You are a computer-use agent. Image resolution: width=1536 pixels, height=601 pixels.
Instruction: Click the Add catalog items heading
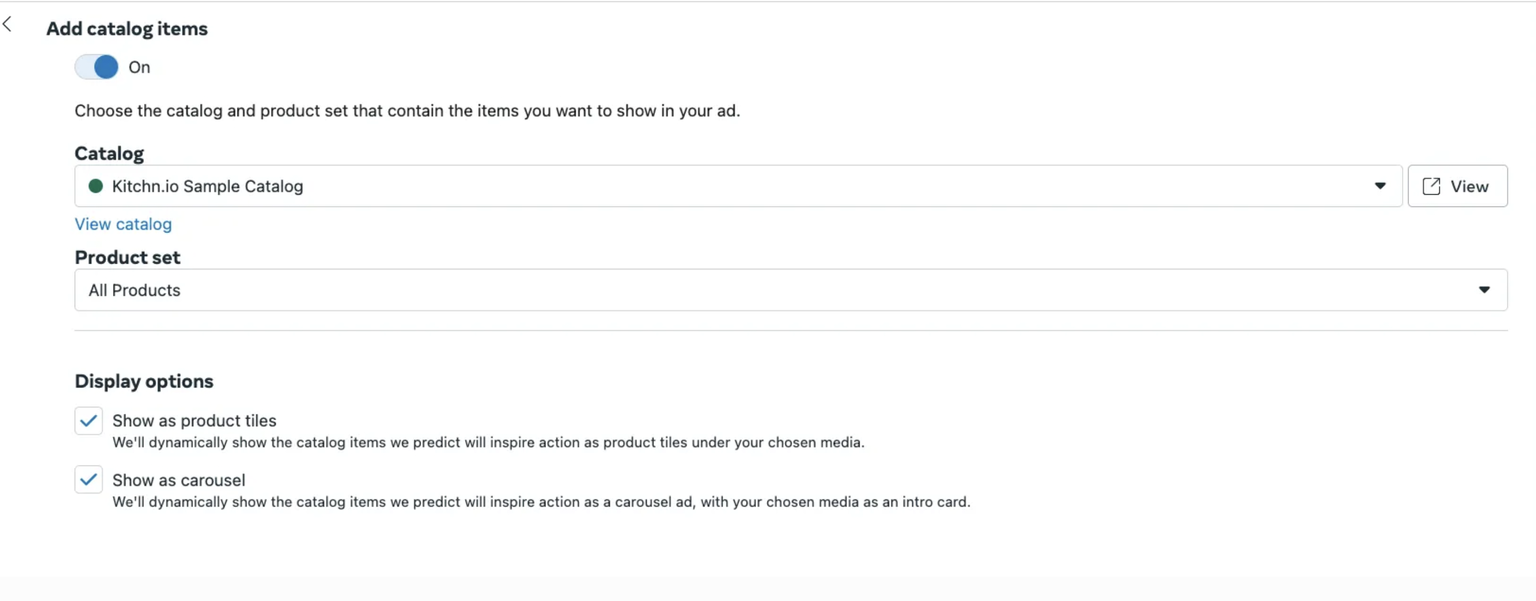[x=127, y=29]
